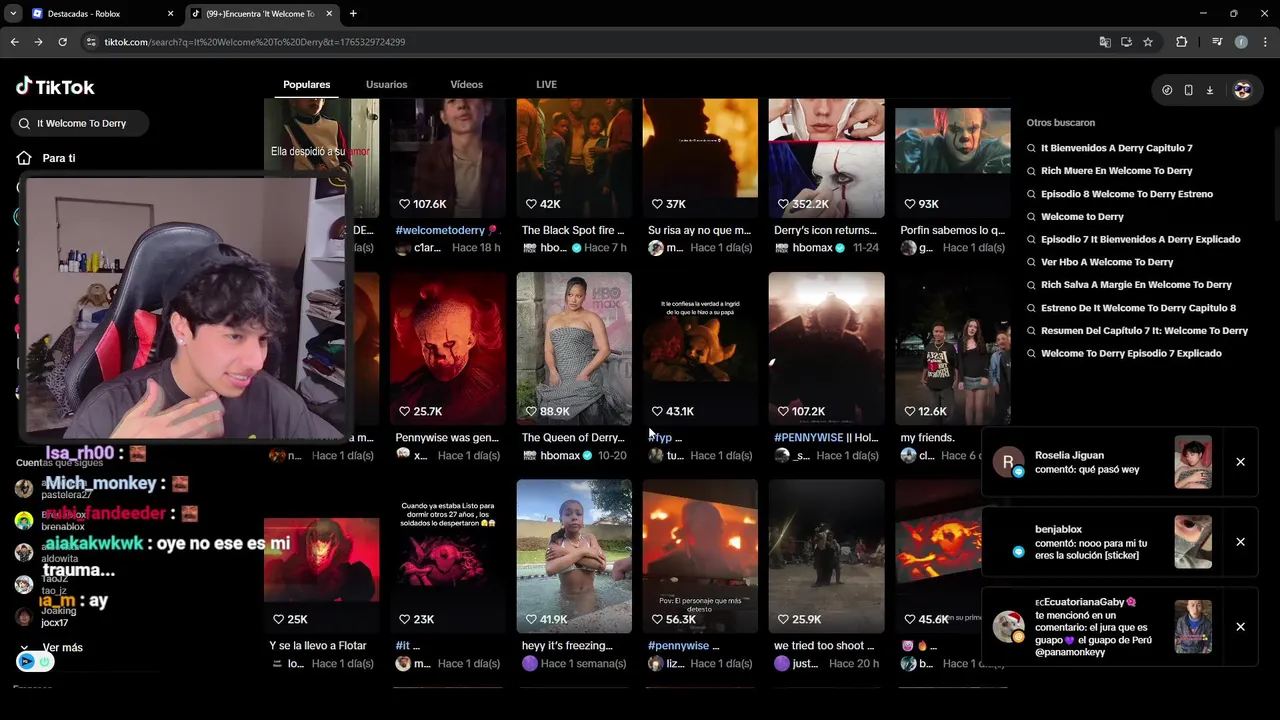Click the heart icon showing 352.2K likes
This screenshot has height=720, width=1280.
pyautogui.click(x=782, y=204)
